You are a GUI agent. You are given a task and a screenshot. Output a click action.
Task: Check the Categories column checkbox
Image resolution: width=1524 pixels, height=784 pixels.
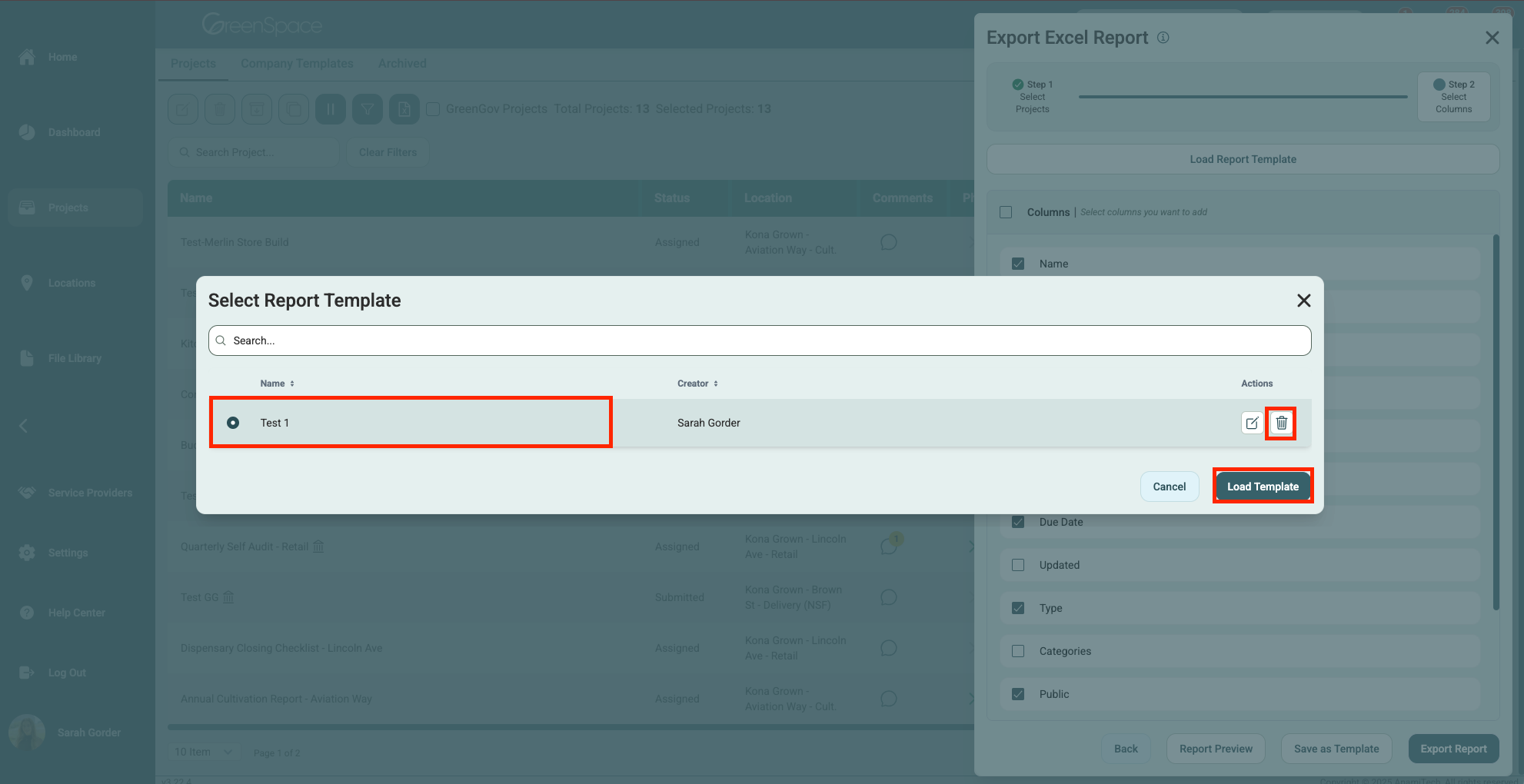pos(1018,651)
